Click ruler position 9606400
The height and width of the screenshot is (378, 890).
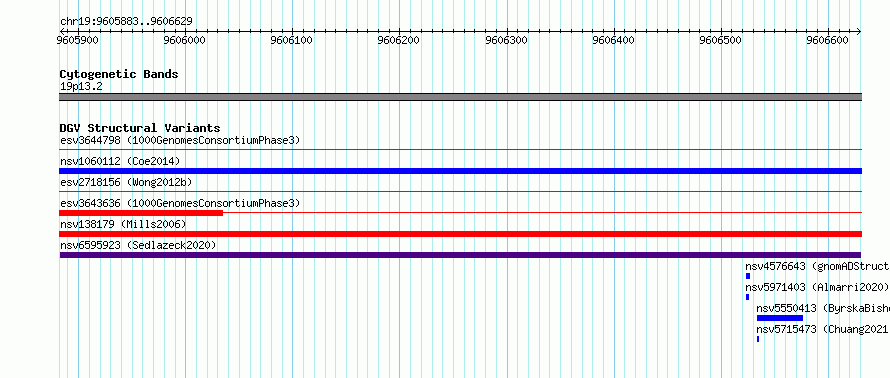614,40
